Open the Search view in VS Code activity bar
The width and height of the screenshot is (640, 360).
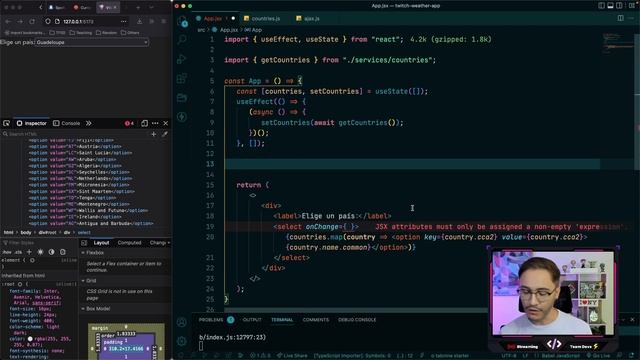[182, 39]
